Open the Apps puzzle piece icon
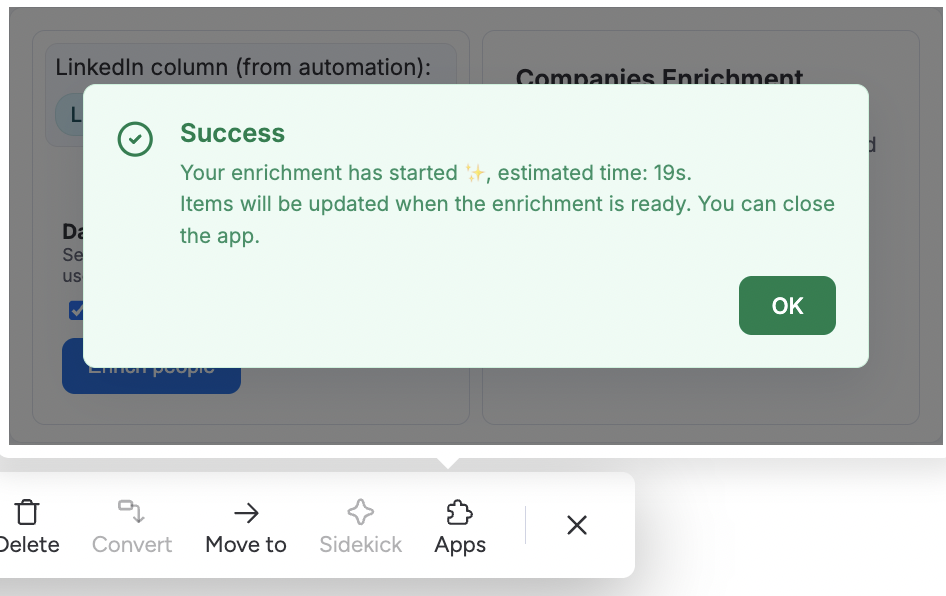Viewport: 946px width, 596px height. (460, 513)
